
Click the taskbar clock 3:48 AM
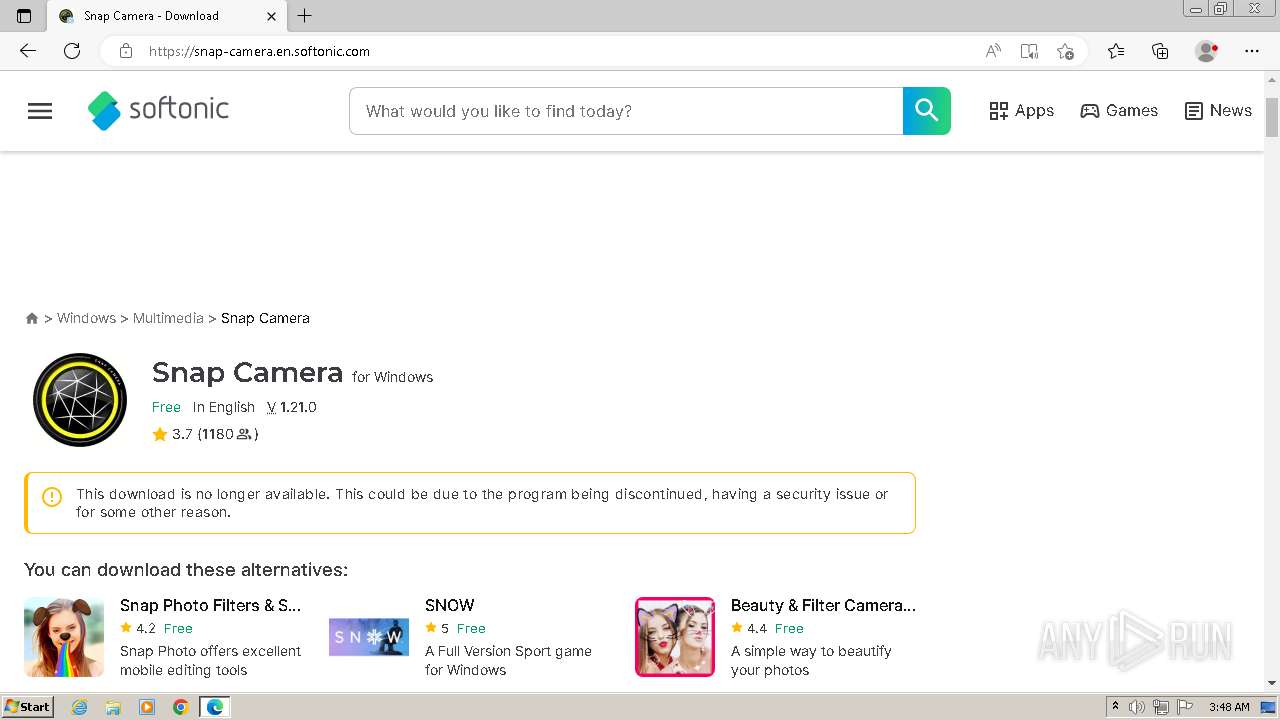(1229, 707)
